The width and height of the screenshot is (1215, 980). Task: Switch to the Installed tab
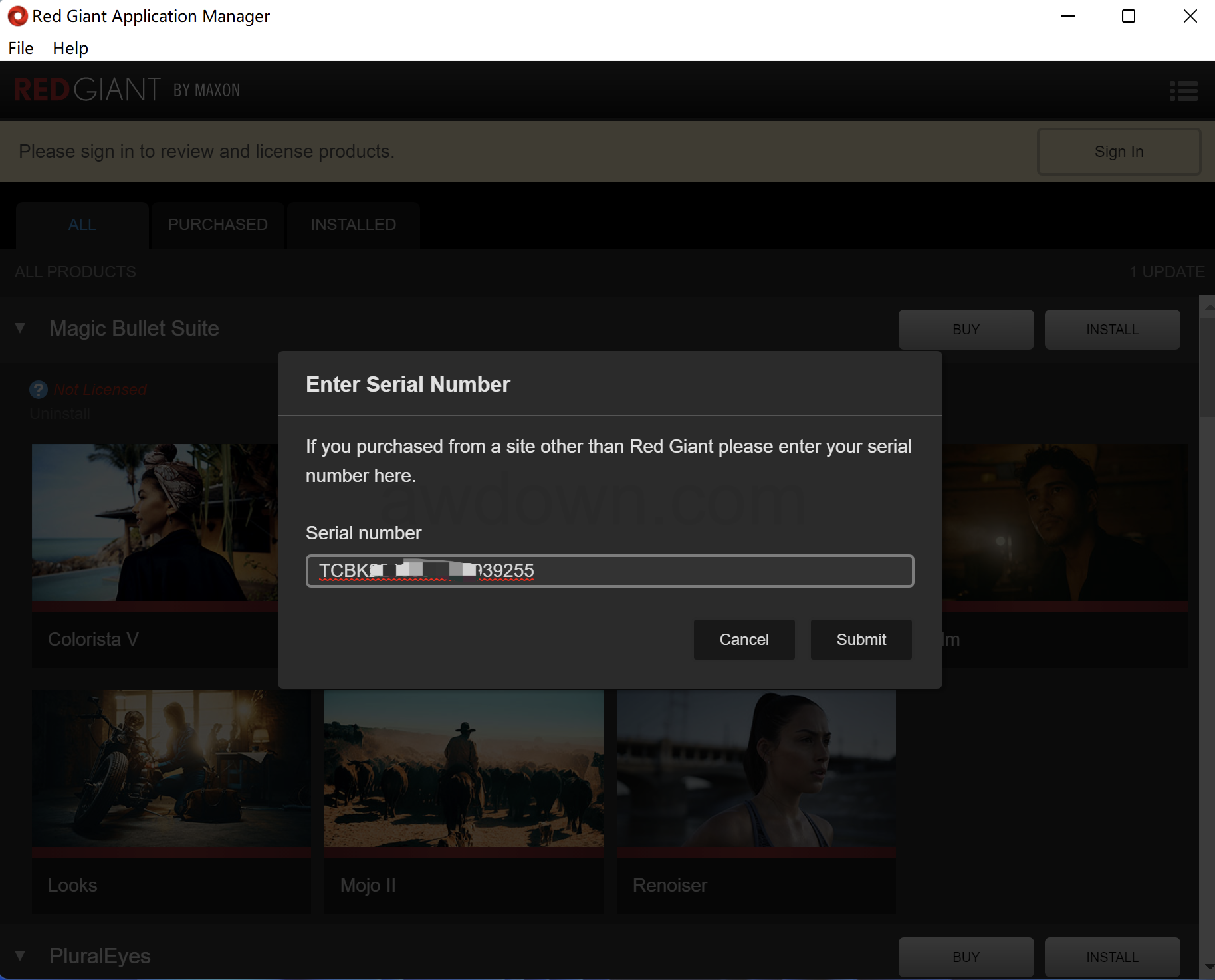(353, 225)
